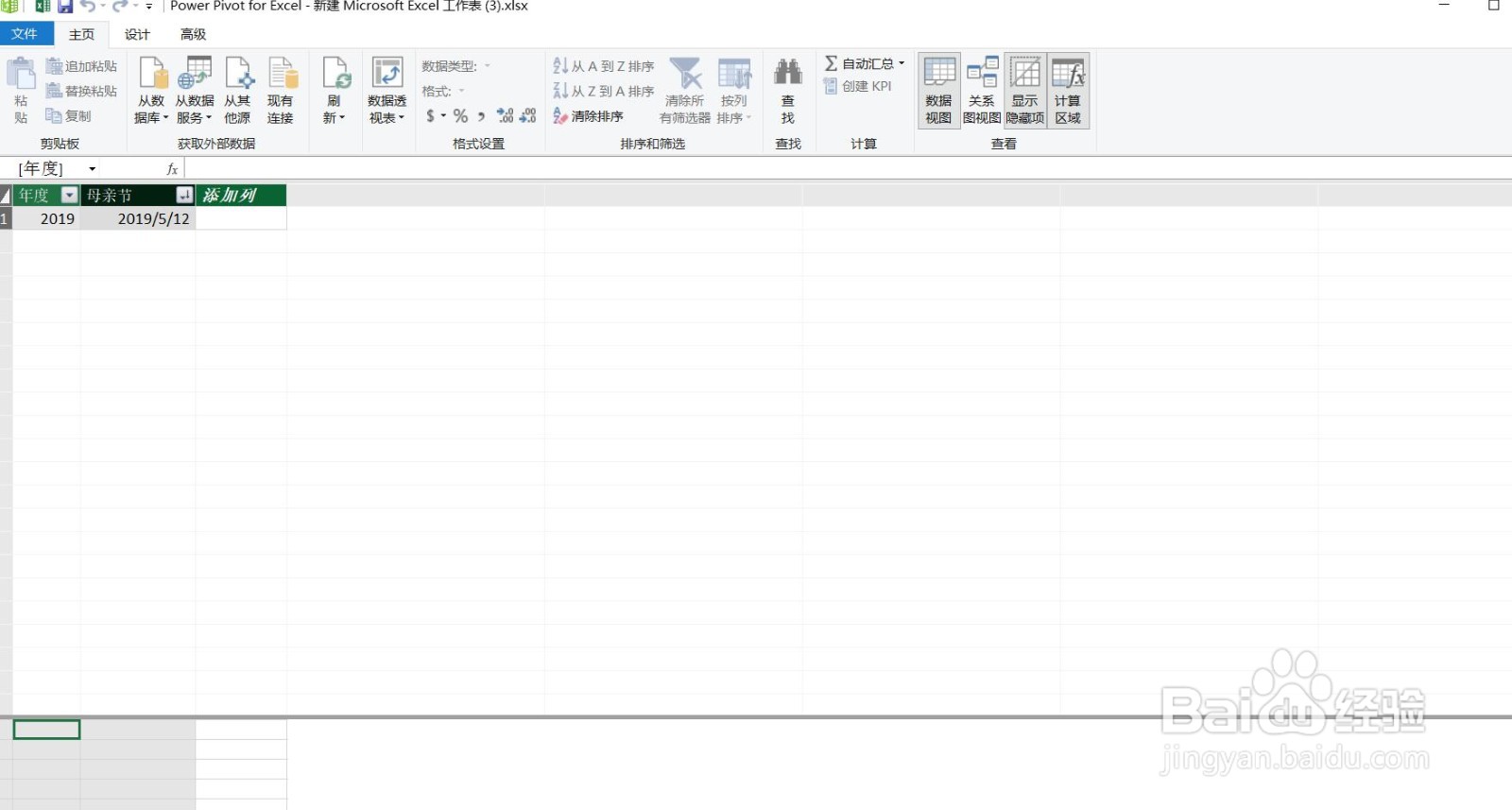Select the 2019/5/12 date cell
Screen dimensions: 1512x810
point(138,218)
